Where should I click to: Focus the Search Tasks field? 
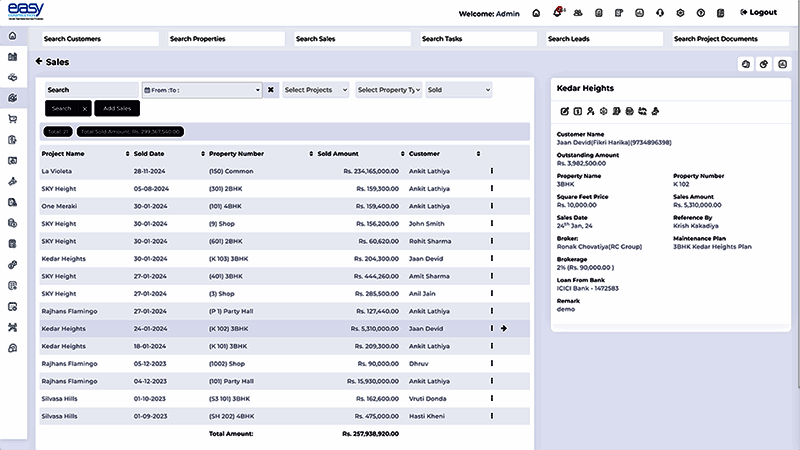tap(479, 39)
